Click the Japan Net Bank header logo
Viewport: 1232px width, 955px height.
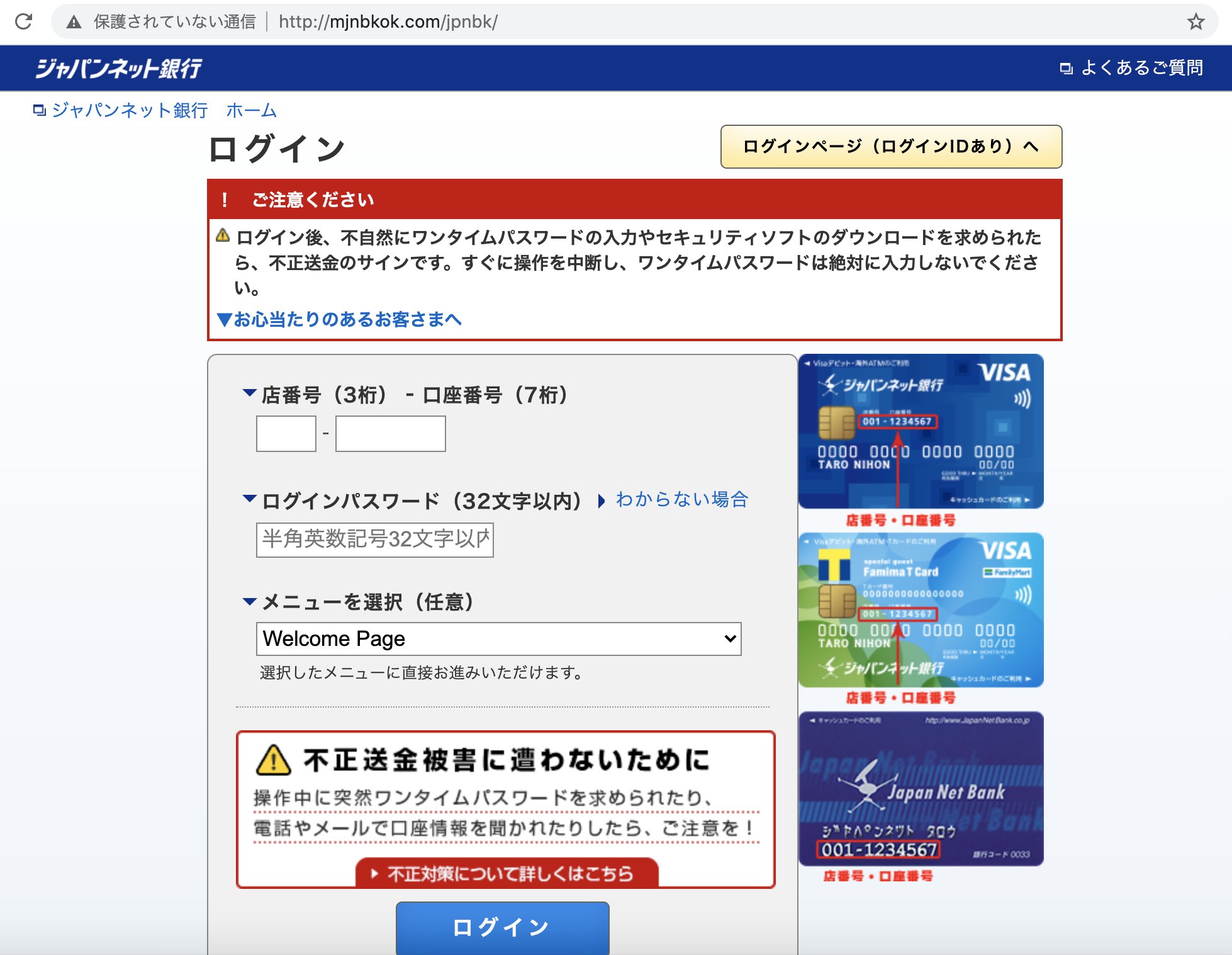click(118, 68)
